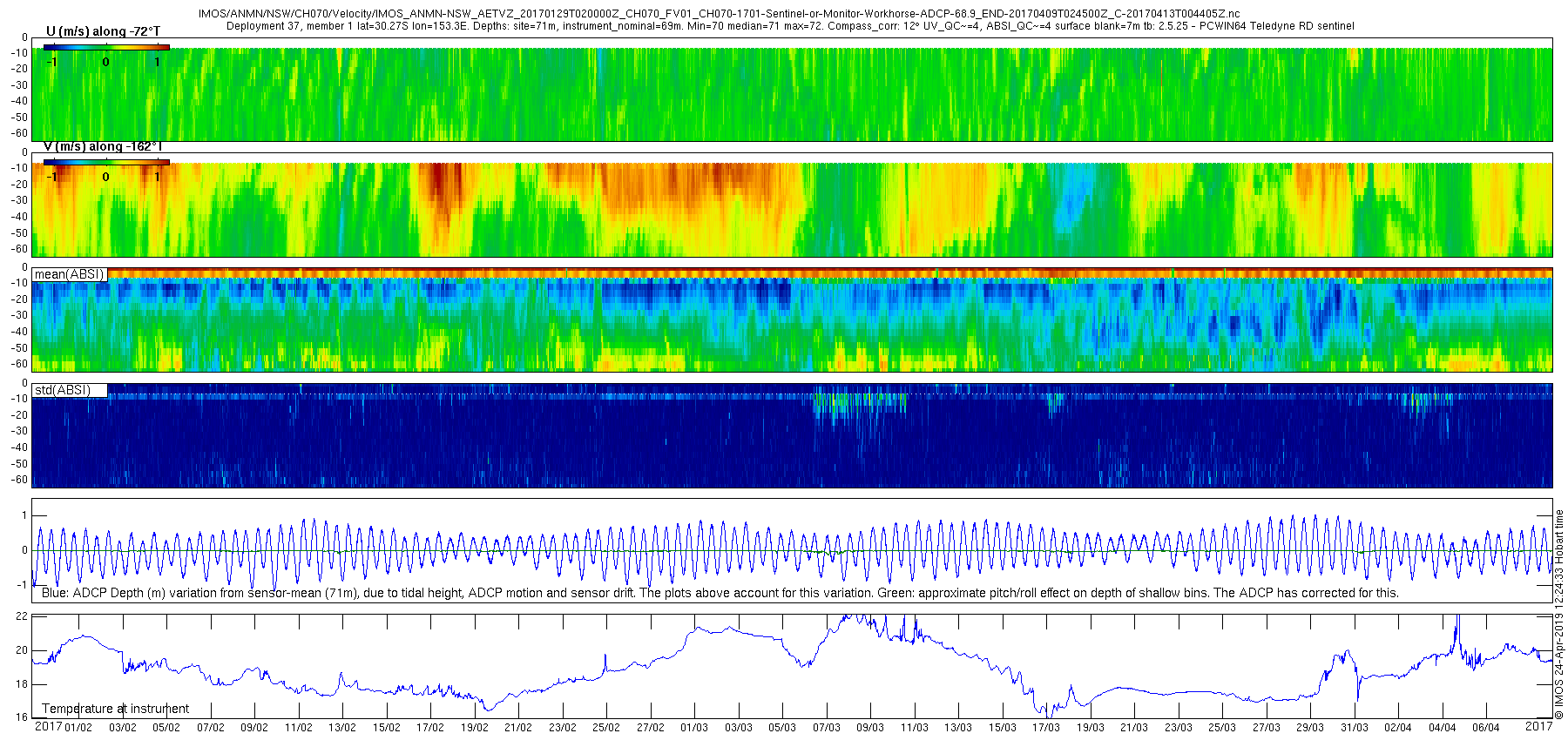Click the '27/03' date tick label
Screen dimensions: 1568x740
(x=1266, y=728)
